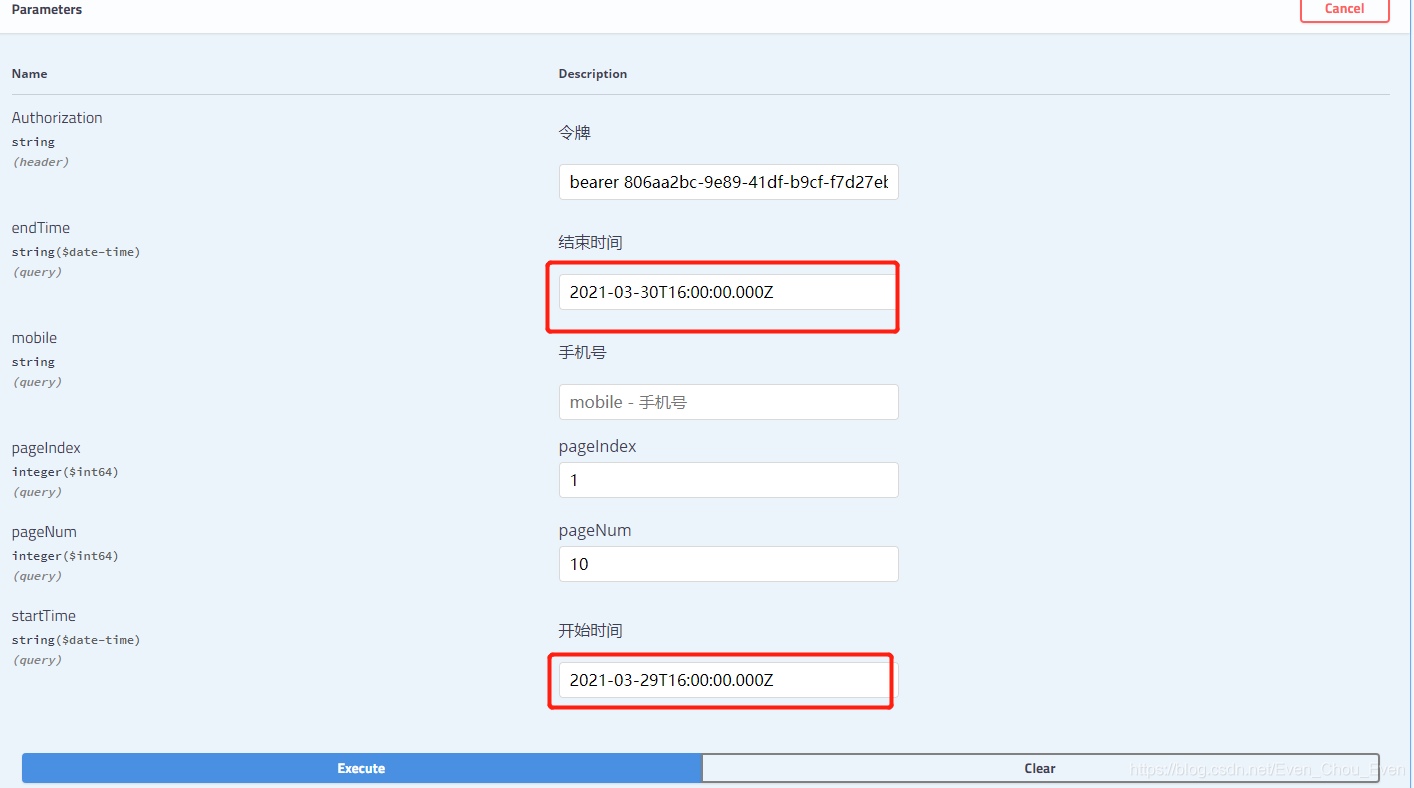Click the 开始时间 description label
The image size is (1414, 788).
590,631
